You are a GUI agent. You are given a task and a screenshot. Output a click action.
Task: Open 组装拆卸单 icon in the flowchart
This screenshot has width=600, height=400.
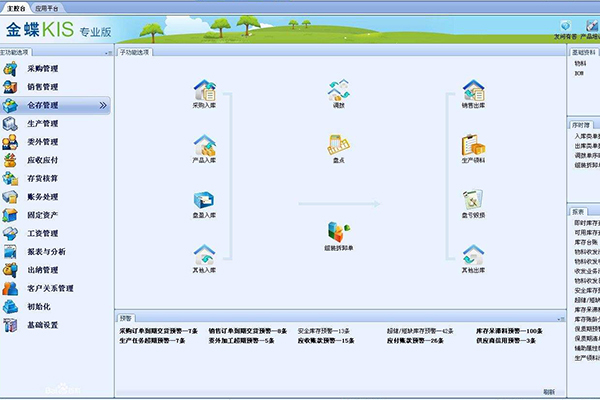click(339, 236)
